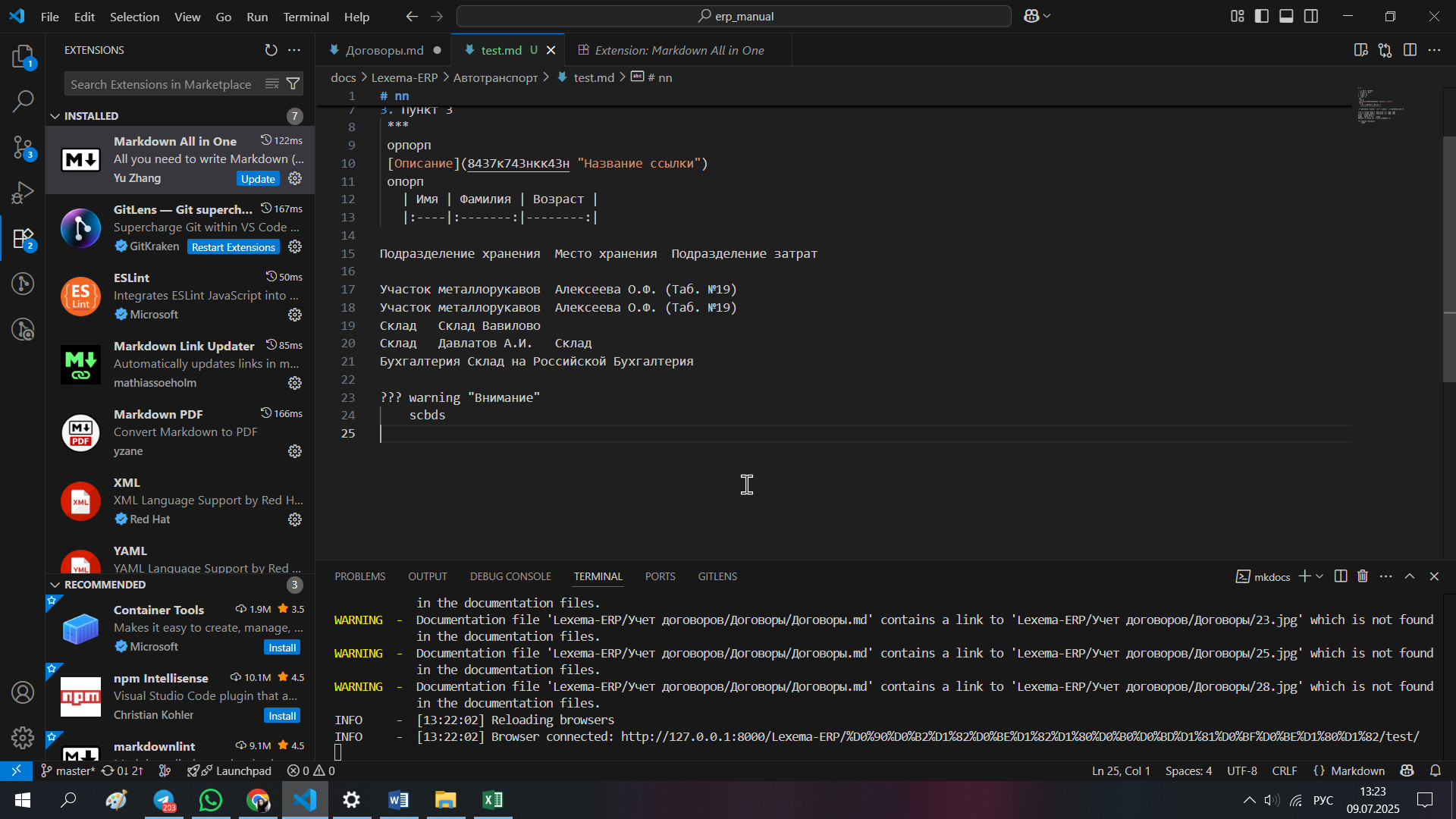Open manage gear for Markdown PDF
The width and height of the screenshot is (1456, 819).
coord(295,451)
